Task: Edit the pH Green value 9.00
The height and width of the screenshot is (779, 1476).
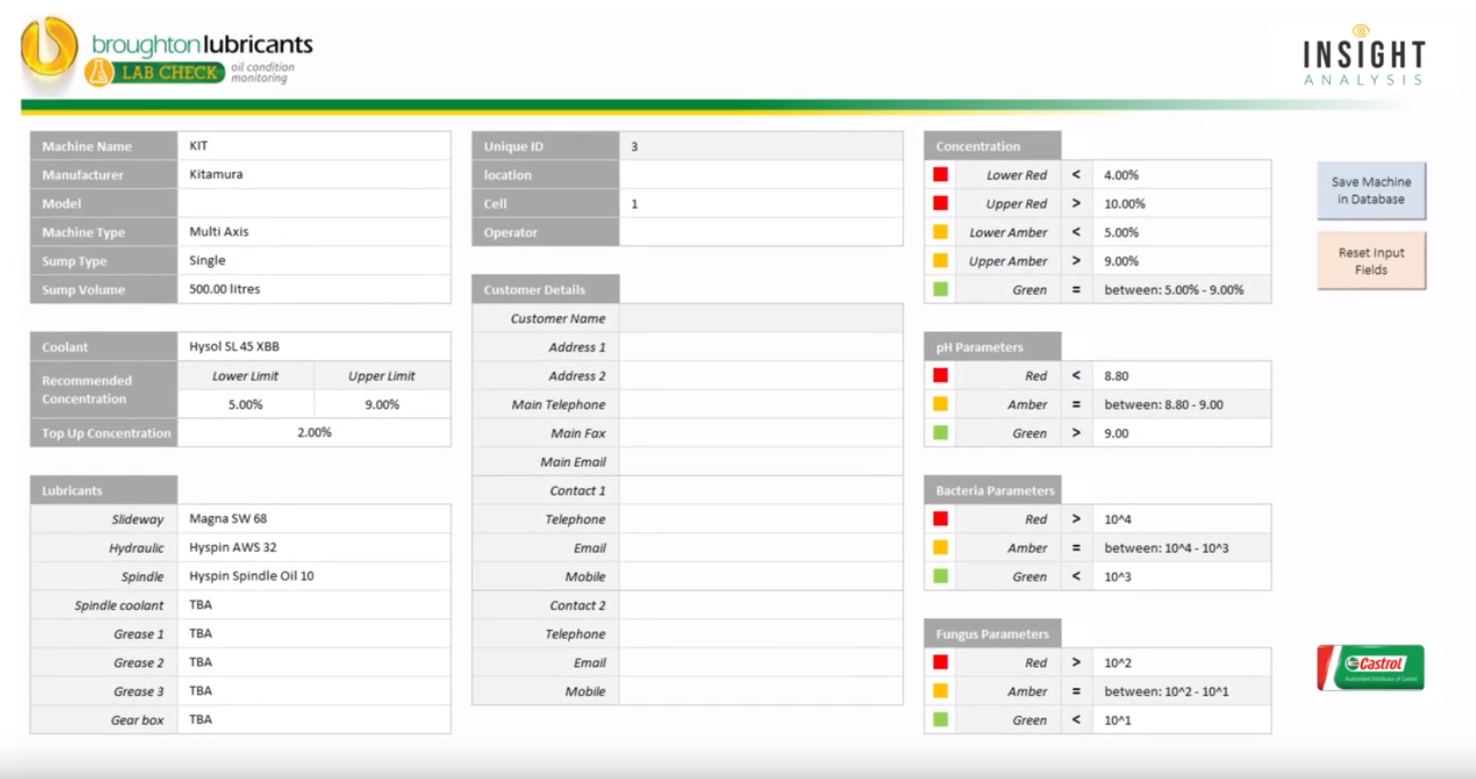Action: (x=1182, y=433)
